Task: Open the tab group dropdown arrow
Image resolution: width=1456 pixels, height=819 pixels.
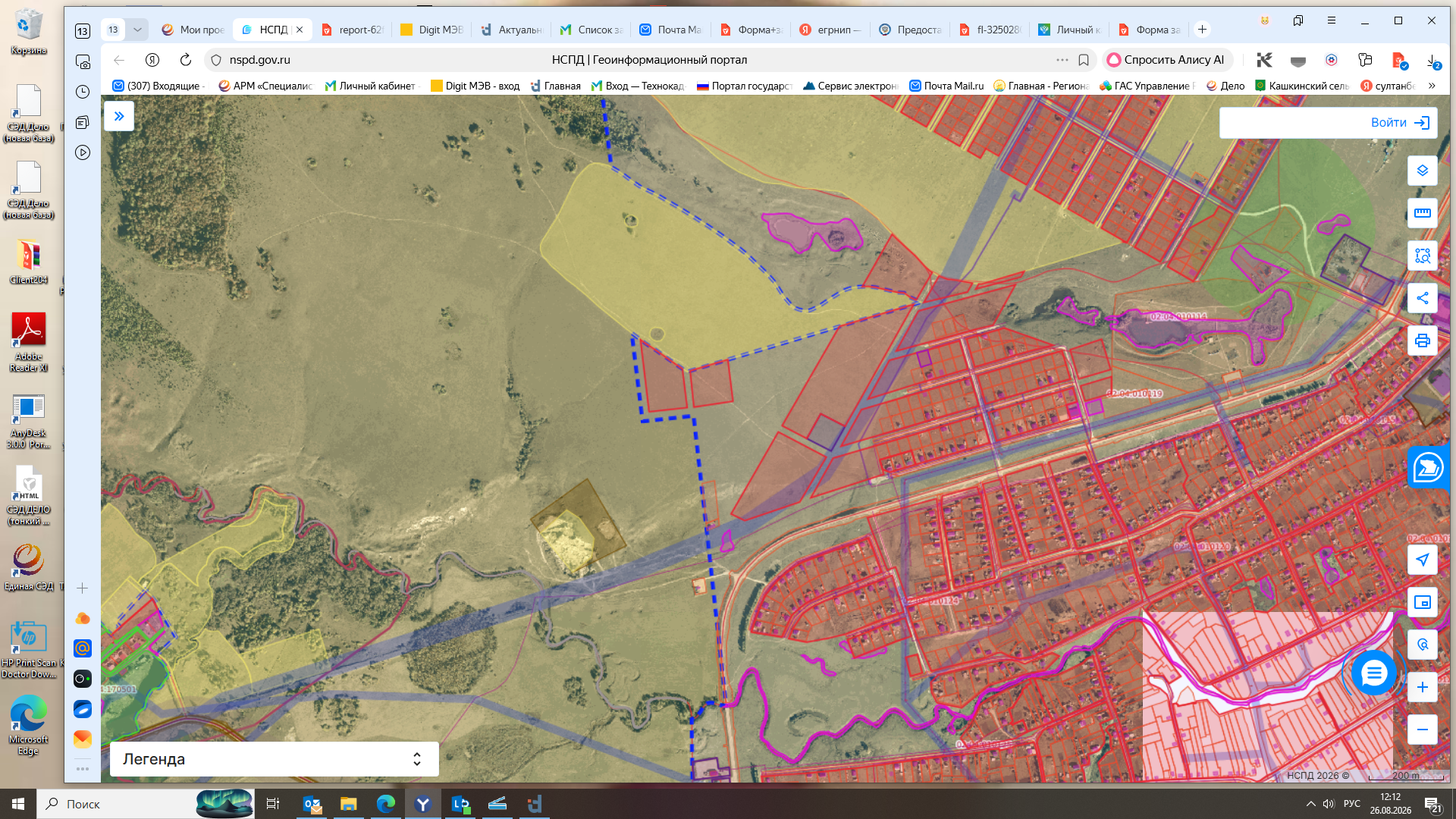Action: click(x=137, y=30)
